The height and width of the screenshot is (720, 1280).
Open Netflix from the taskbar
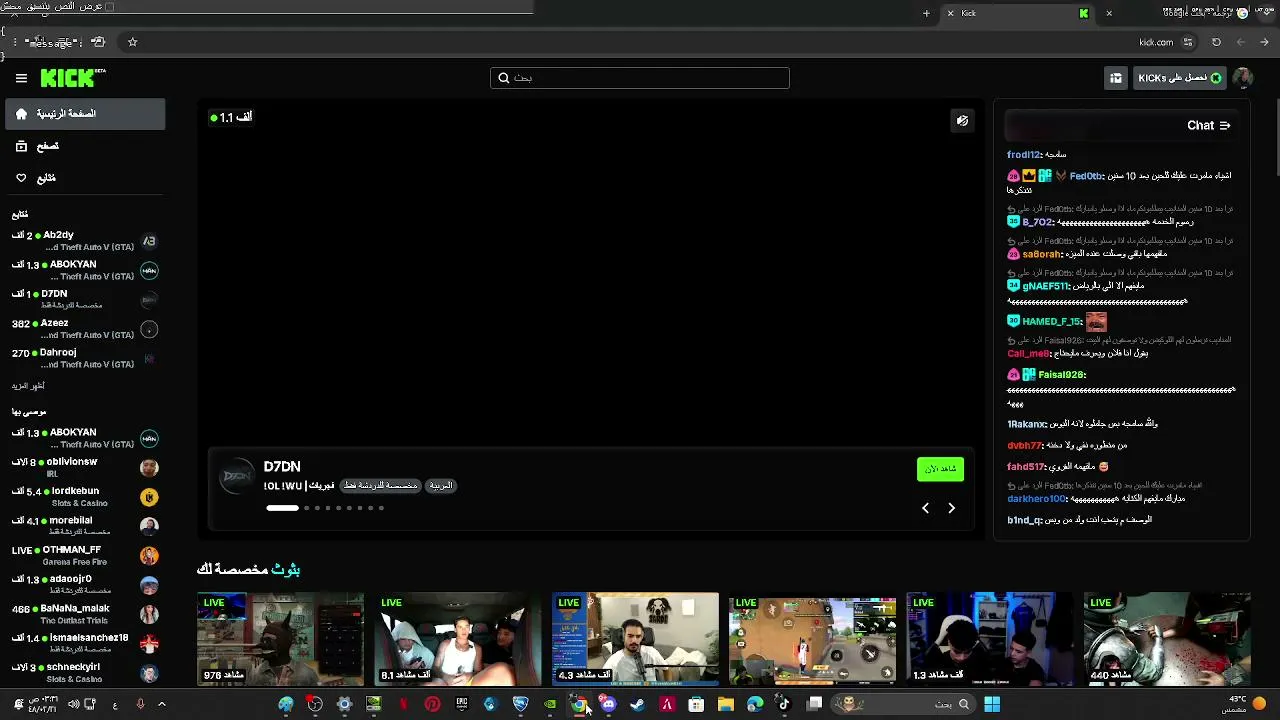403,704
